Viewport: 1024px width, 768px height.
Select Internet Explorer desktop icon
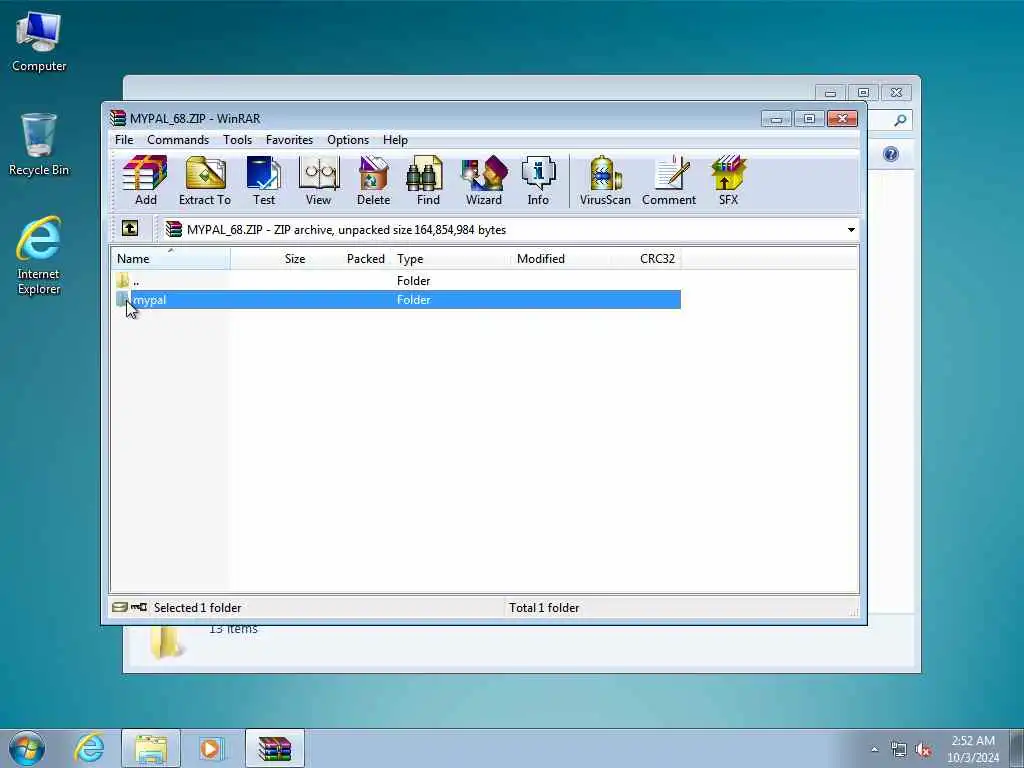pos(39,255)
